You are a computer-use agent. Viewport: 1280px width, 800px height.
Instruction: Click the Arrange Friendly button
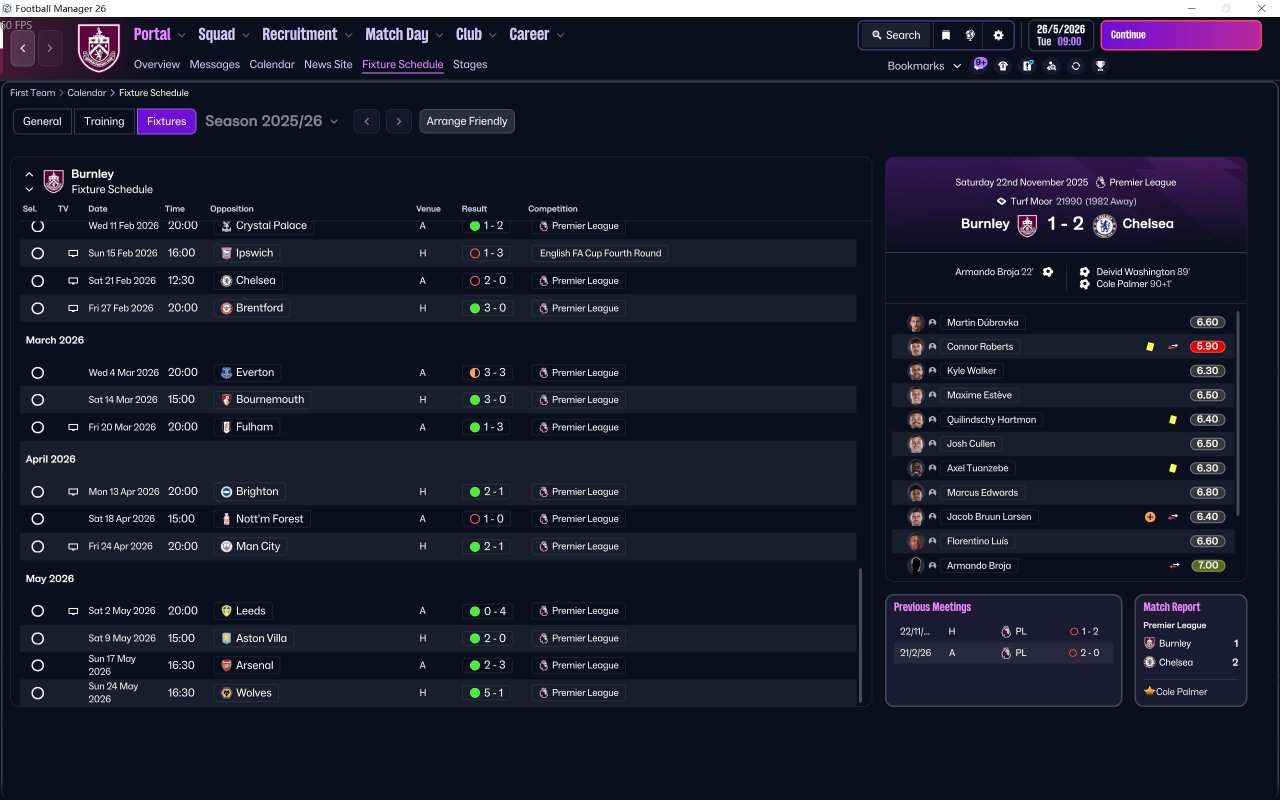click(x=467, y=121)
